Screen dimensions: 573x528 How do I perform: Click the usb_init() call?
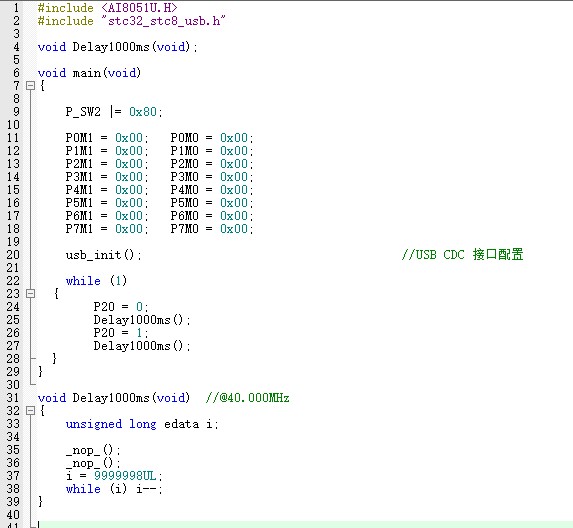pos(103,255)
